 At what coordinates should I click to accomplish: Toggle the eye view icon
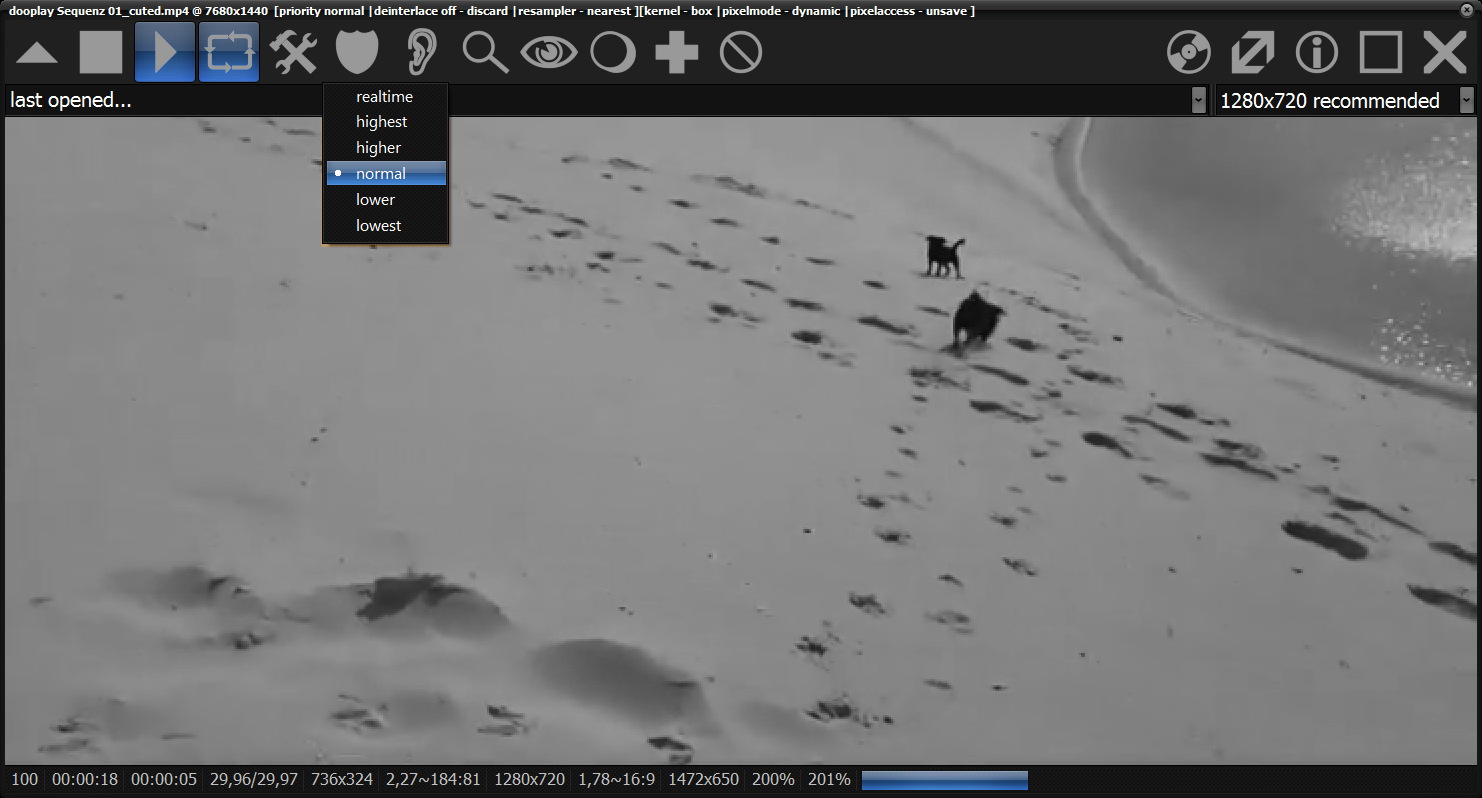point(549,53)
